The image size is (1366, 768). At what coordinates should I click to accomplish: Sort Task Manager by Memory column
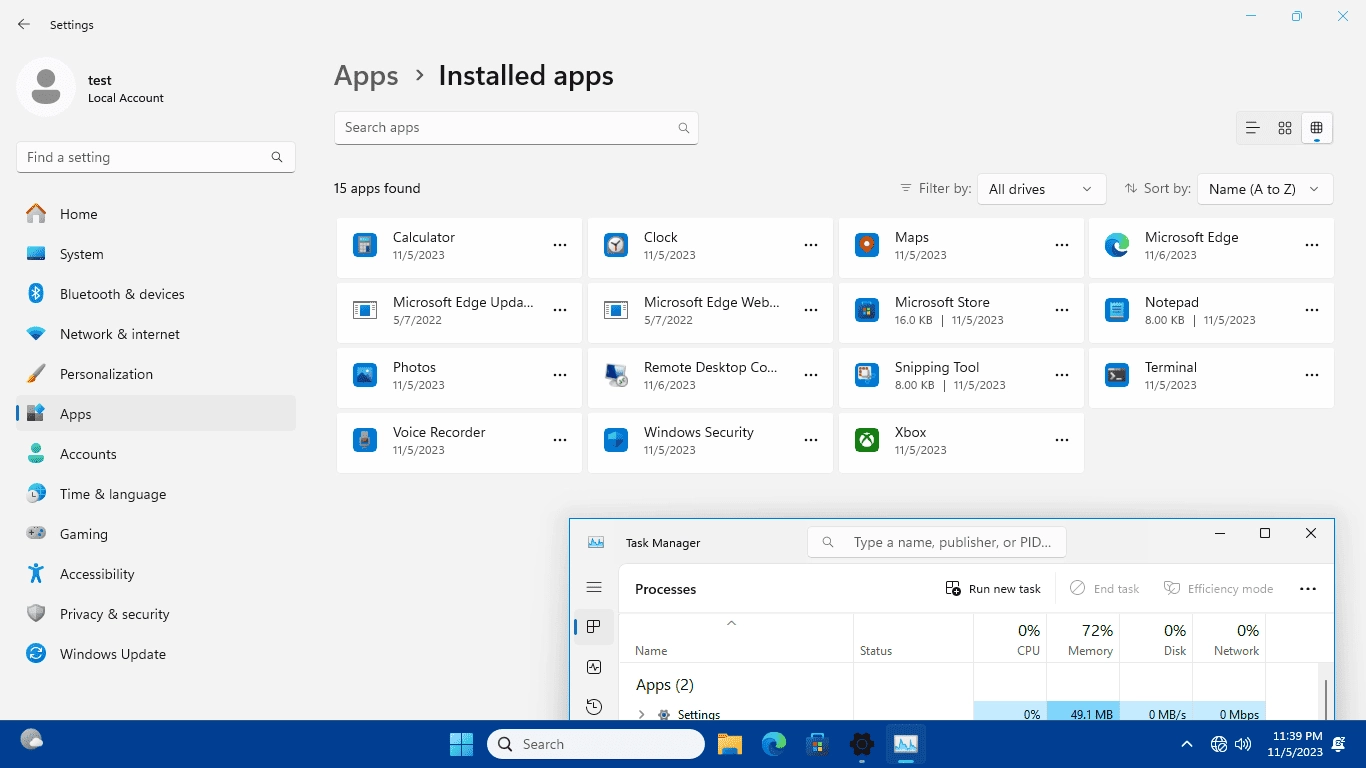coord(1083,639)
